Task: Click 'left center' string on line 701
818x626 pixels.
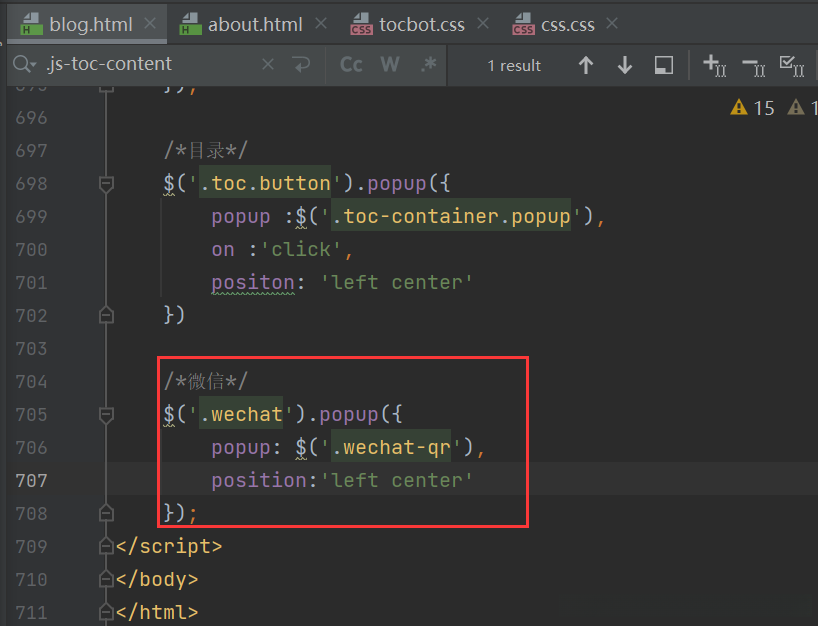Action: [396, 283]
